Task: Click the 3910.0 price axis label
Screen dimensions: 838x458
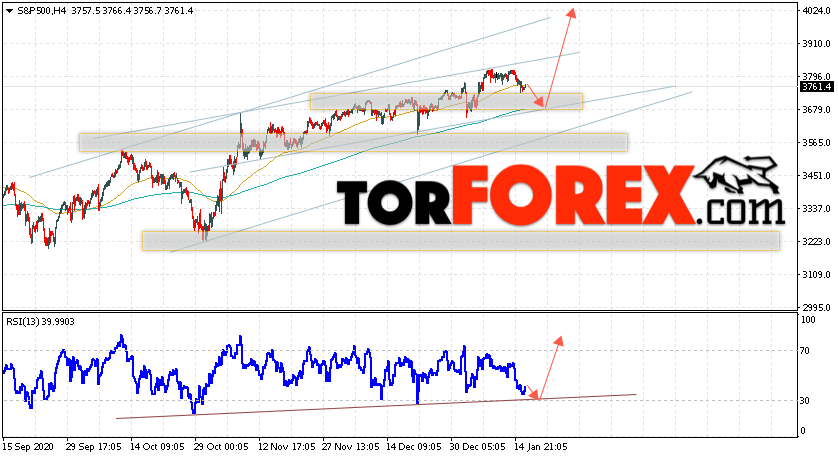Action: tap(816, 43)
